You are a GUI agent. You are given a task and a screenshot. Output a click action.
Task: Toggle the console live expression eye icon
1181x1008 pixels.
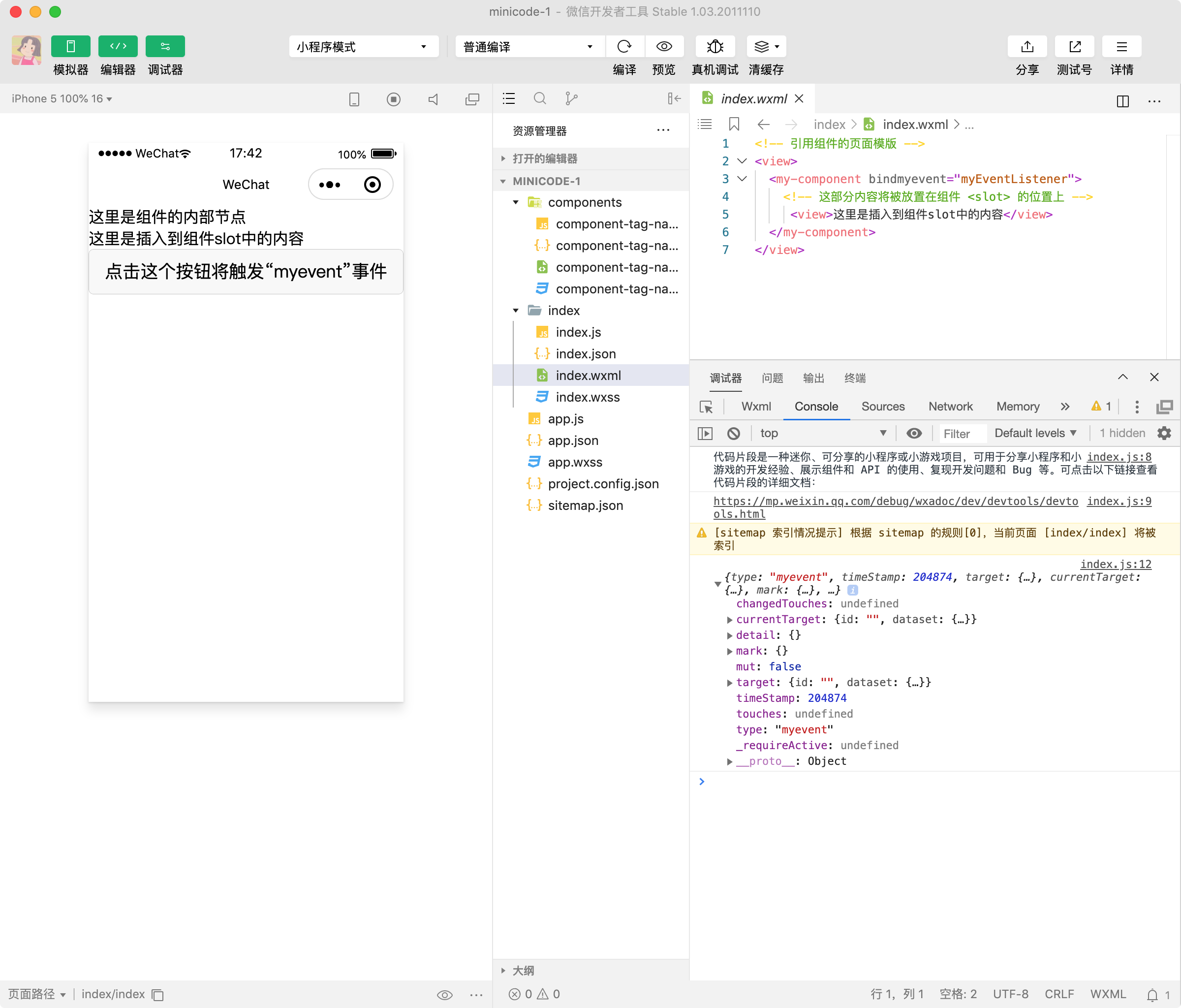point(914,433)
